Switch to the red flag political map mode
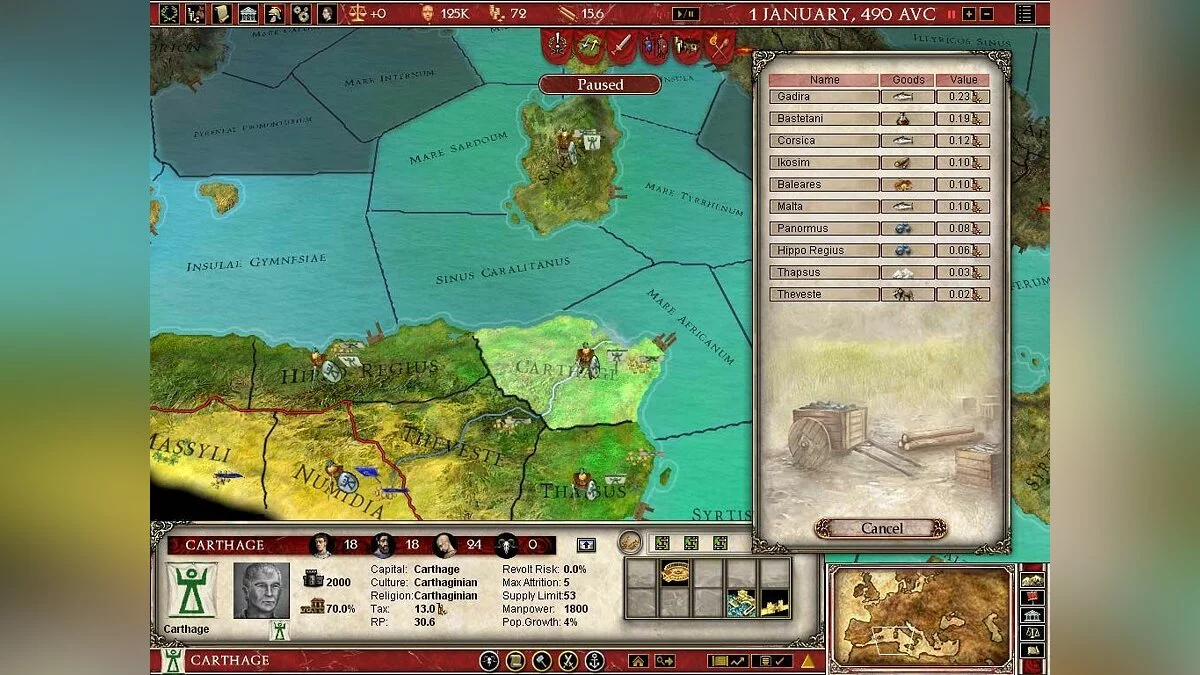The image size is (1200, 675). click(1032, 598)
